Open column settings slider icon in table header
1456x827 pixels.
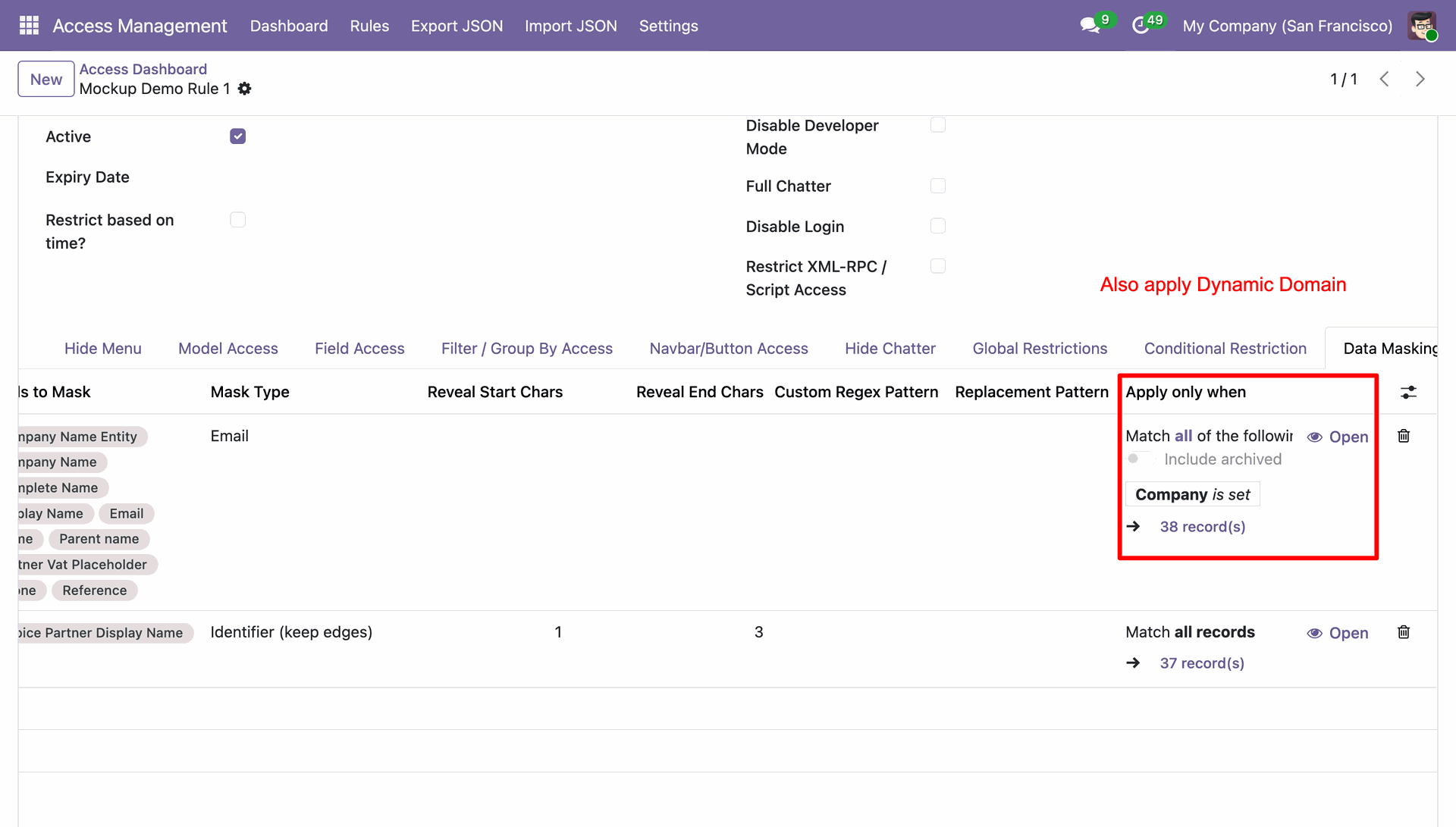(1408, 392)
